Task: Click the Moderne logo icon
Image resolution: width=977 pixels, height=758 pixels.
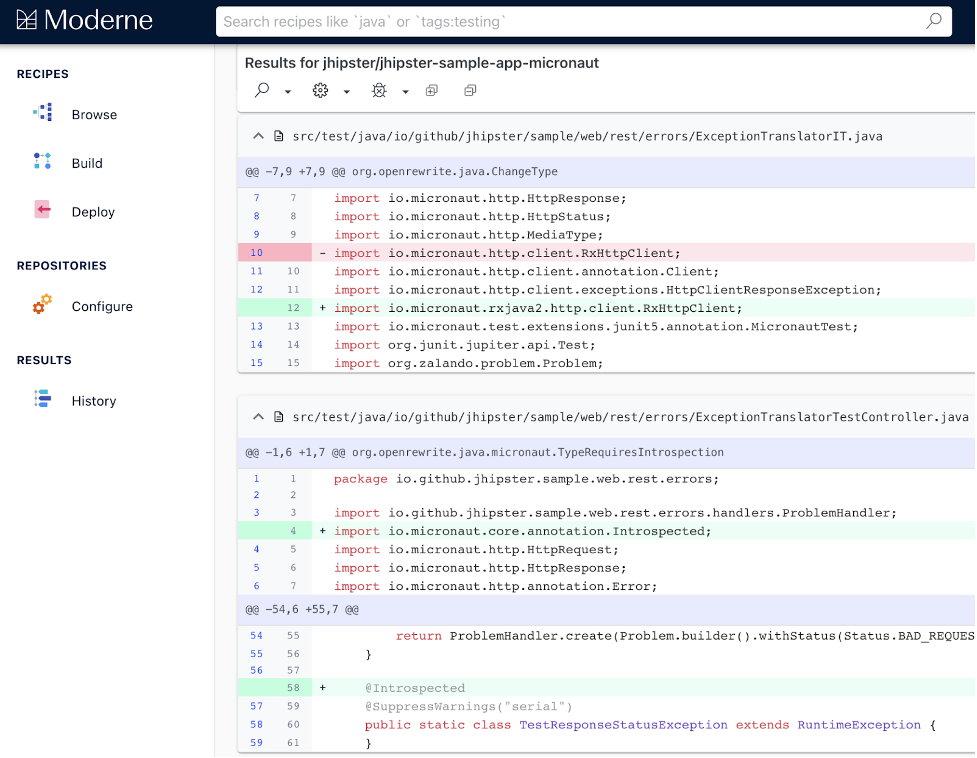Action: (x=27, y=21)
